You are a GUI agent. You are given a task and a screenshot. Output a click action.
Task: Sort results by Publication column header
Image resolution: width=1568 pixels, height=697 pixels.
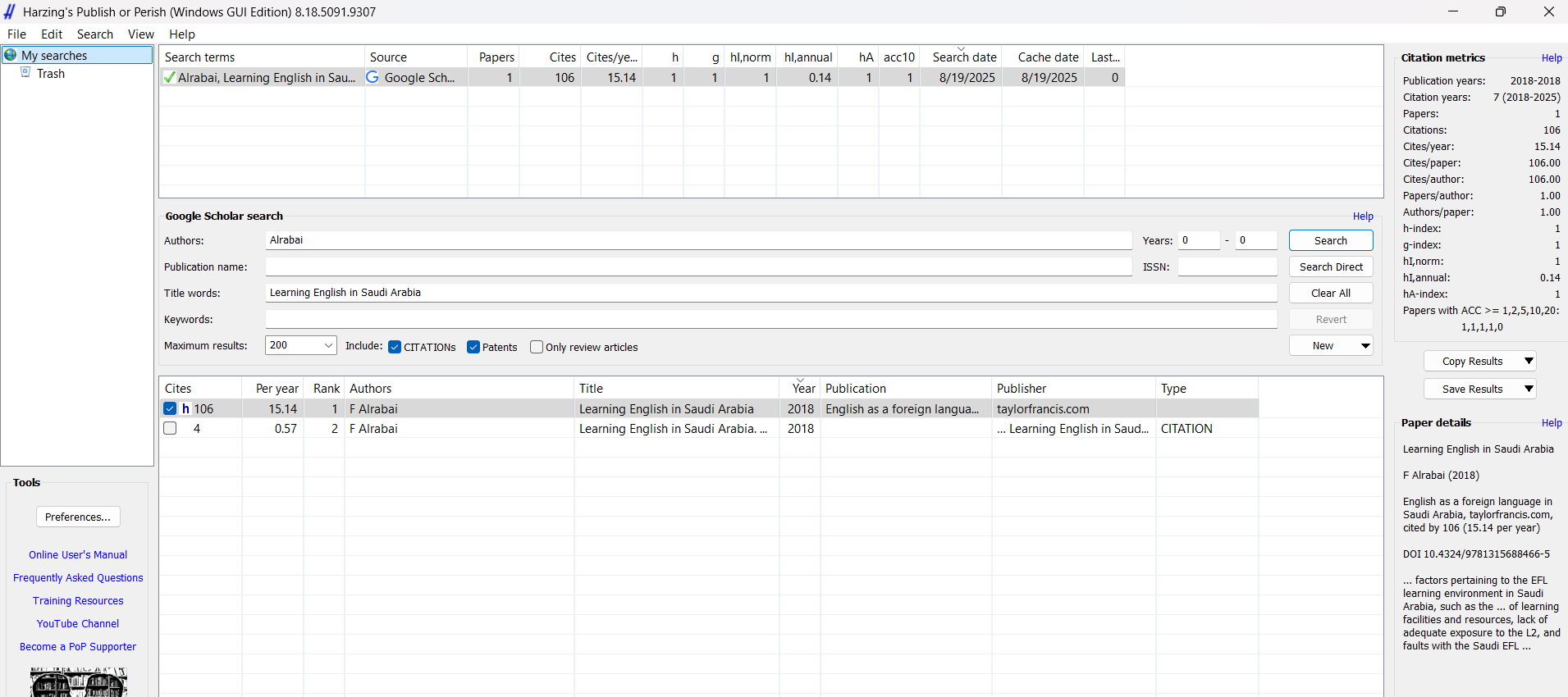pos(906,389)
